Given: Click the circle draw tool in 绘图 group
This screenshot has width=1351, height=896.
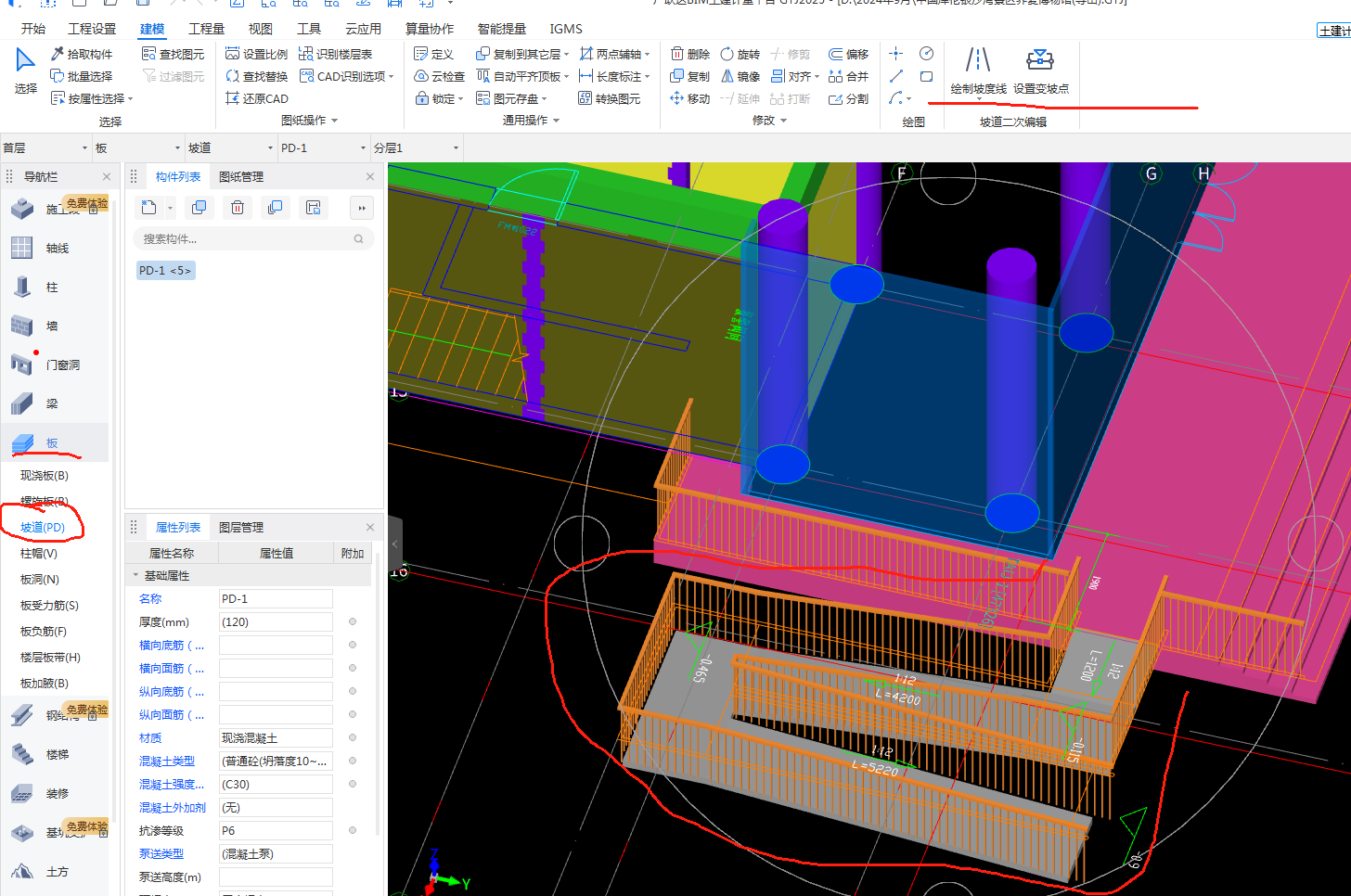Looking at the screenshot, I should click(926, 54).
